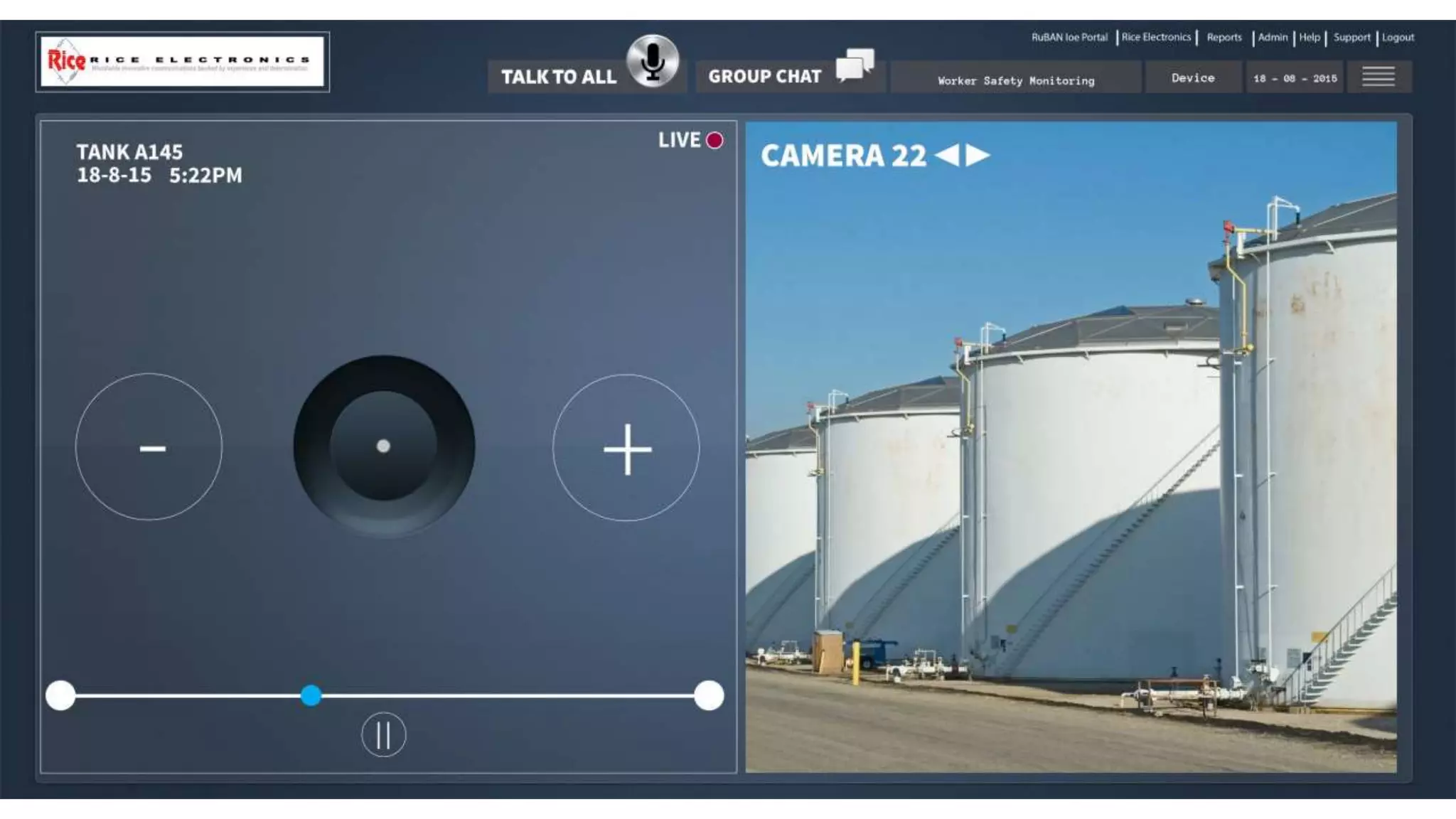The height and width of the screenshot is (819, 1456).
Task: Click the blue timeline slider handle
Action: pyautogui.click(x=311, y=695)
